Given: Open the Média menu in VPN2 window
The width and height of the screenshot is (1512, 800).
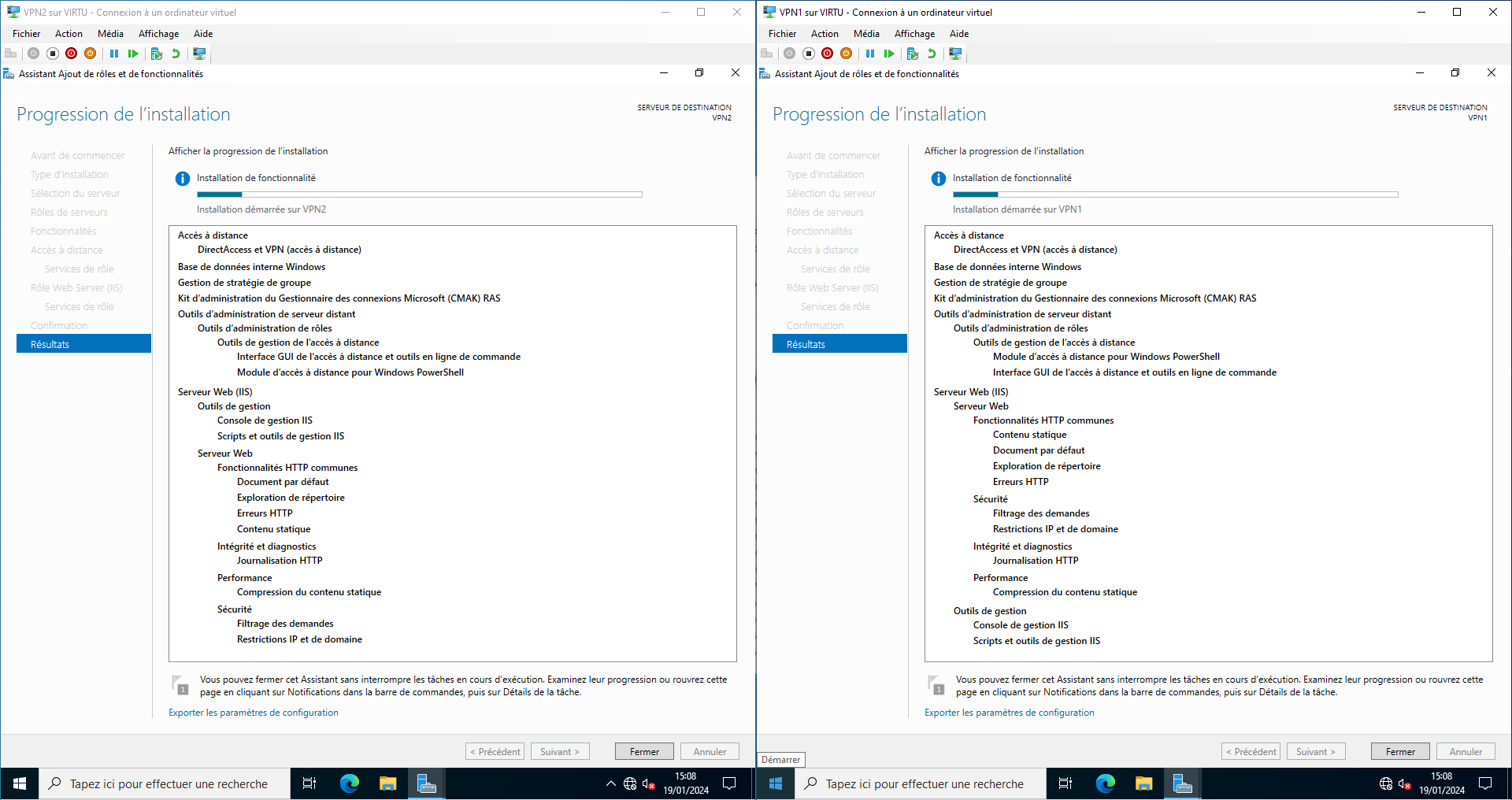Looking at the screenshot, I should (x=110, y=34).
